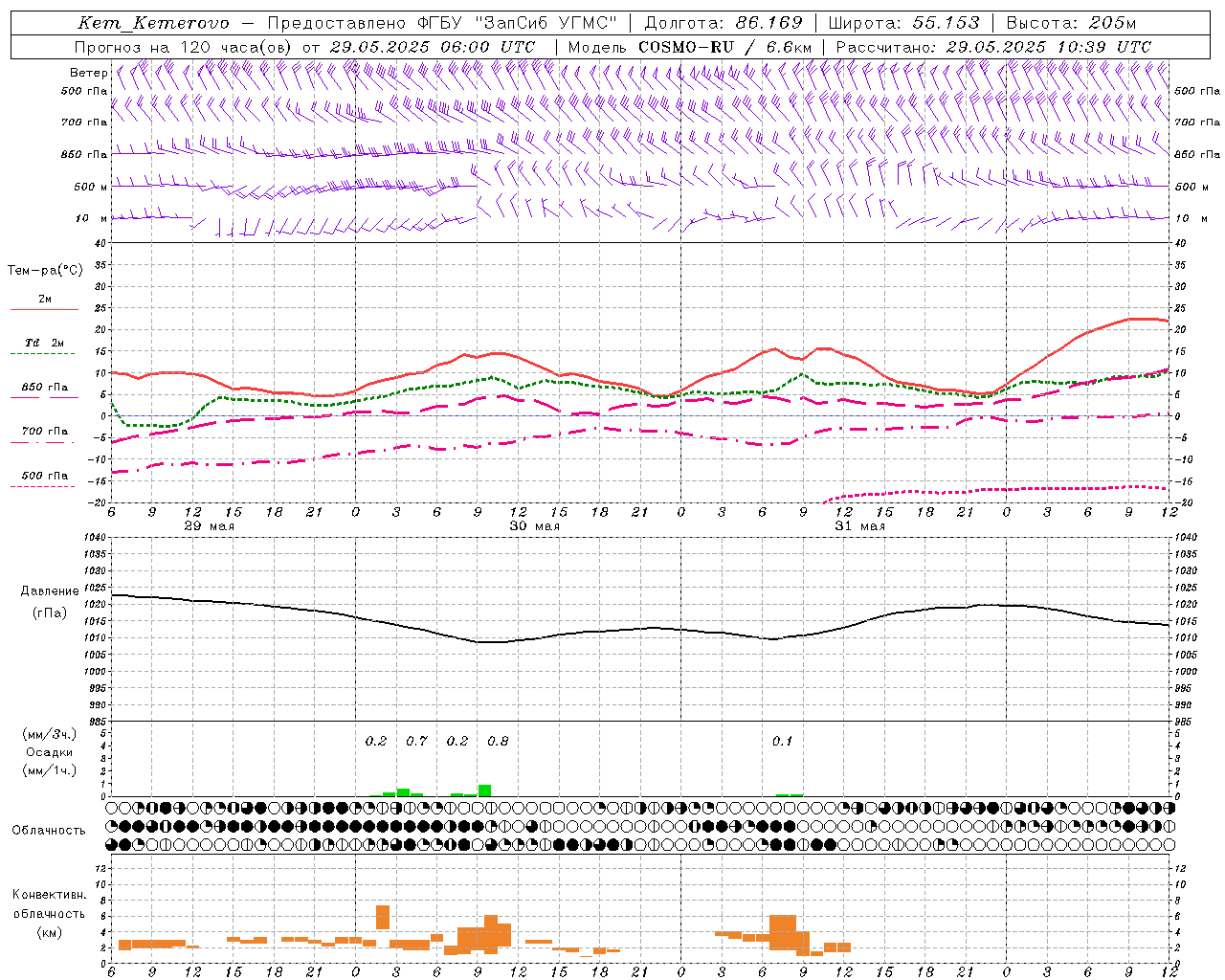Click the Конвективн. облачность panel label

point(49,904)
